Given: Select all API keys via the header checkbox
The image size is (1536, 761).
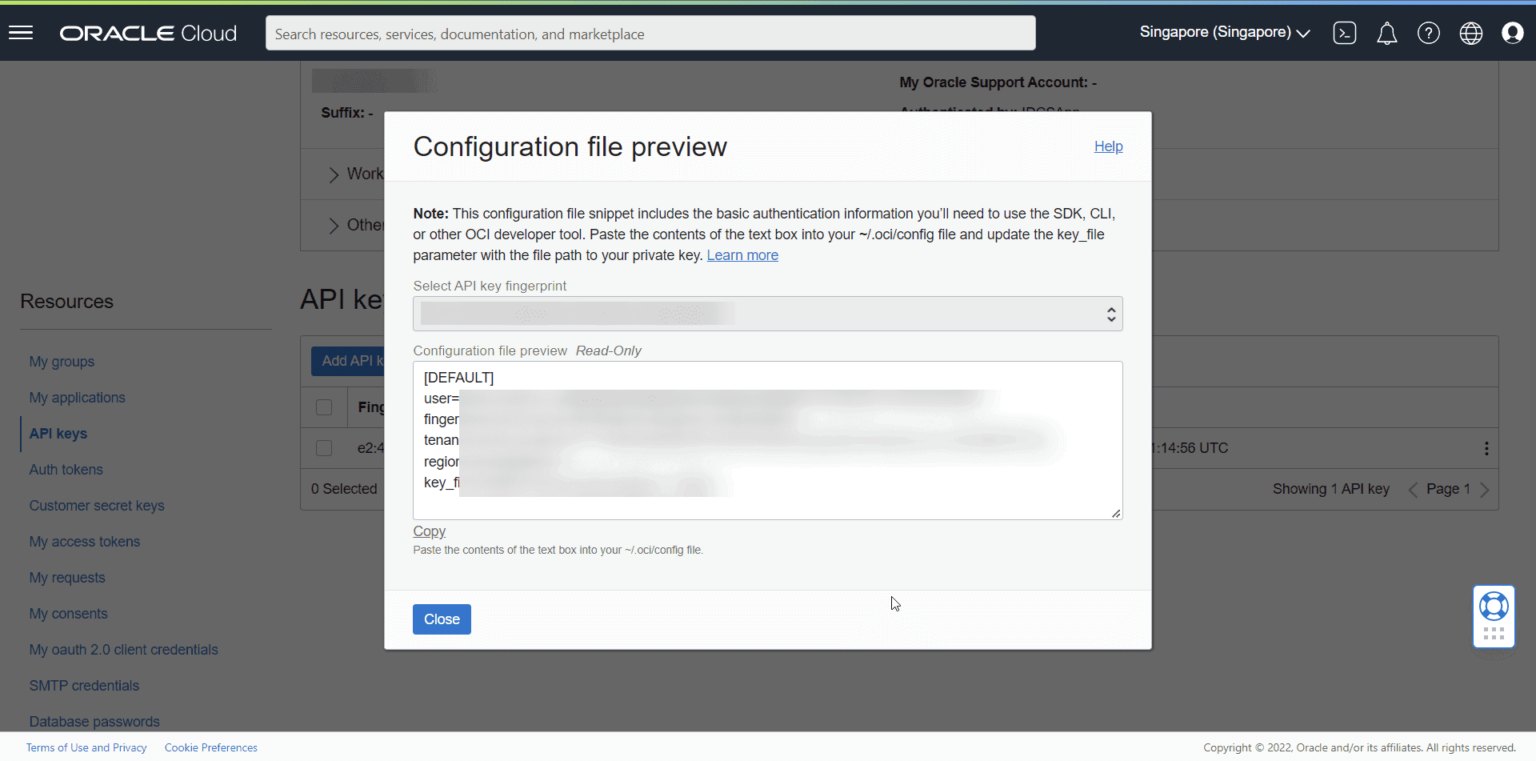Looking at the screenshot, I should (x=324, y=407).
